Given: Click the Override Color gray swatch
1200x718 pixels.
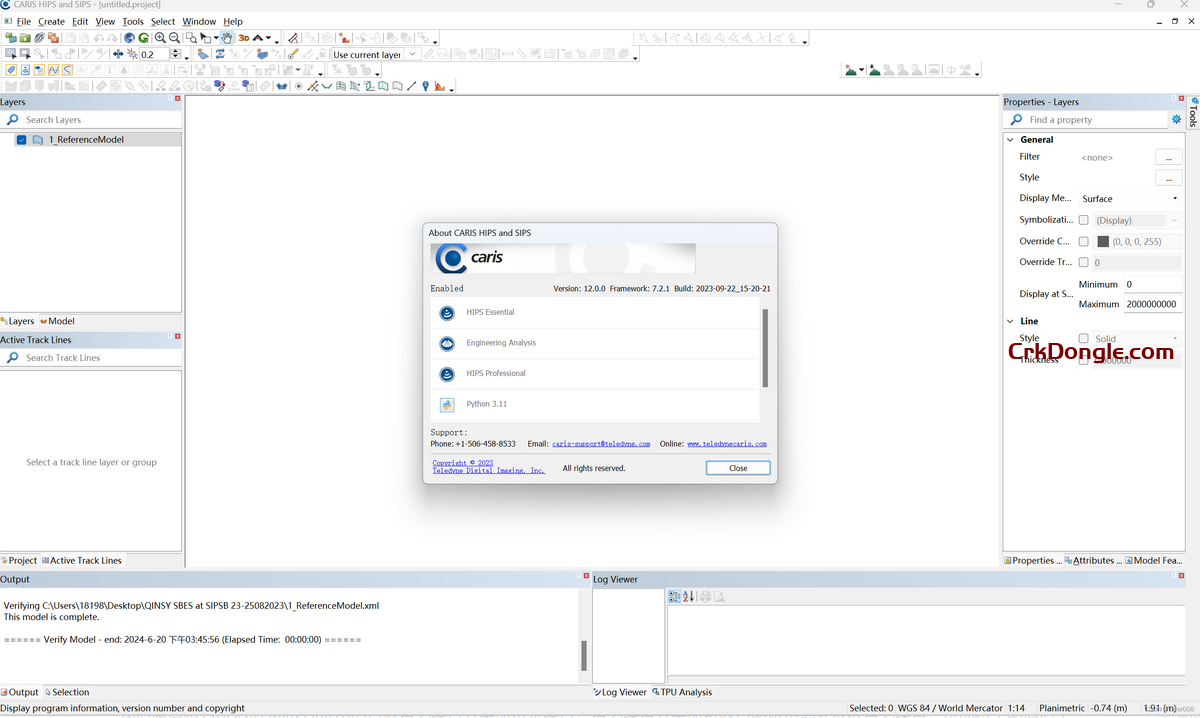Looking at the screenshot, I should 1103,242.
